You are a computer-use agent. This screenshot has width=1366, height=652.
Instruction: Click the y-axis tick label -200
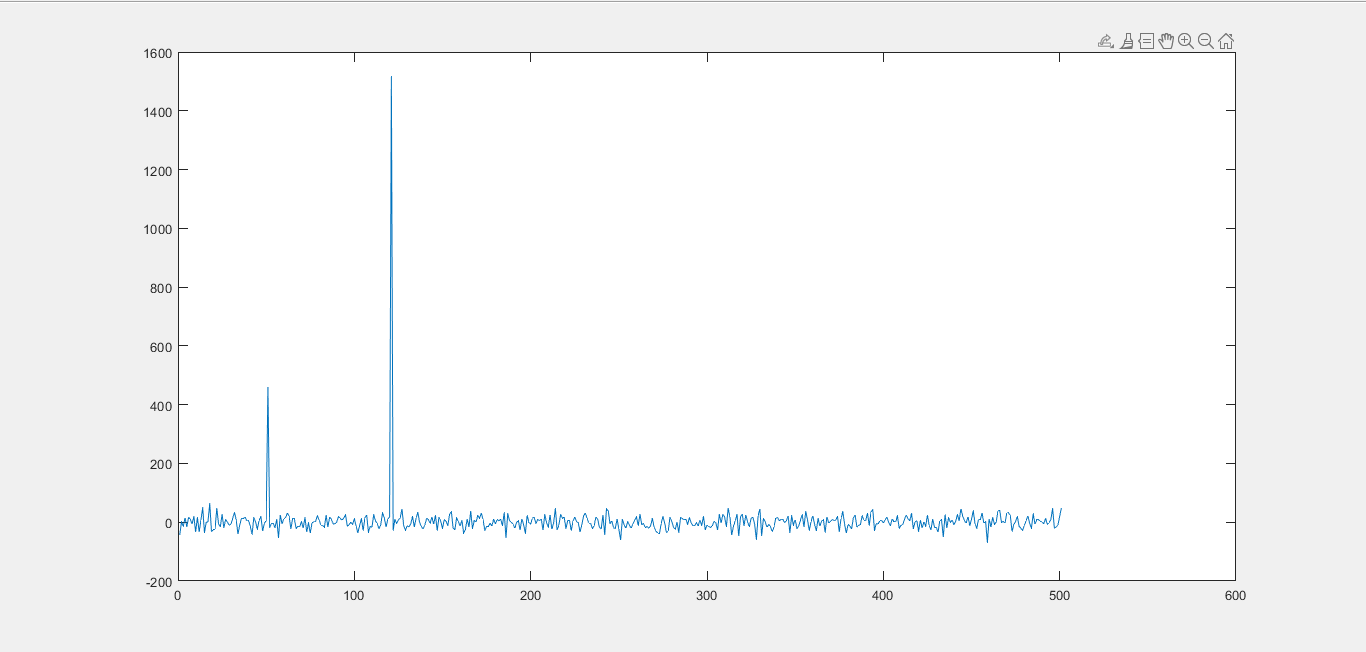(160, 582)
